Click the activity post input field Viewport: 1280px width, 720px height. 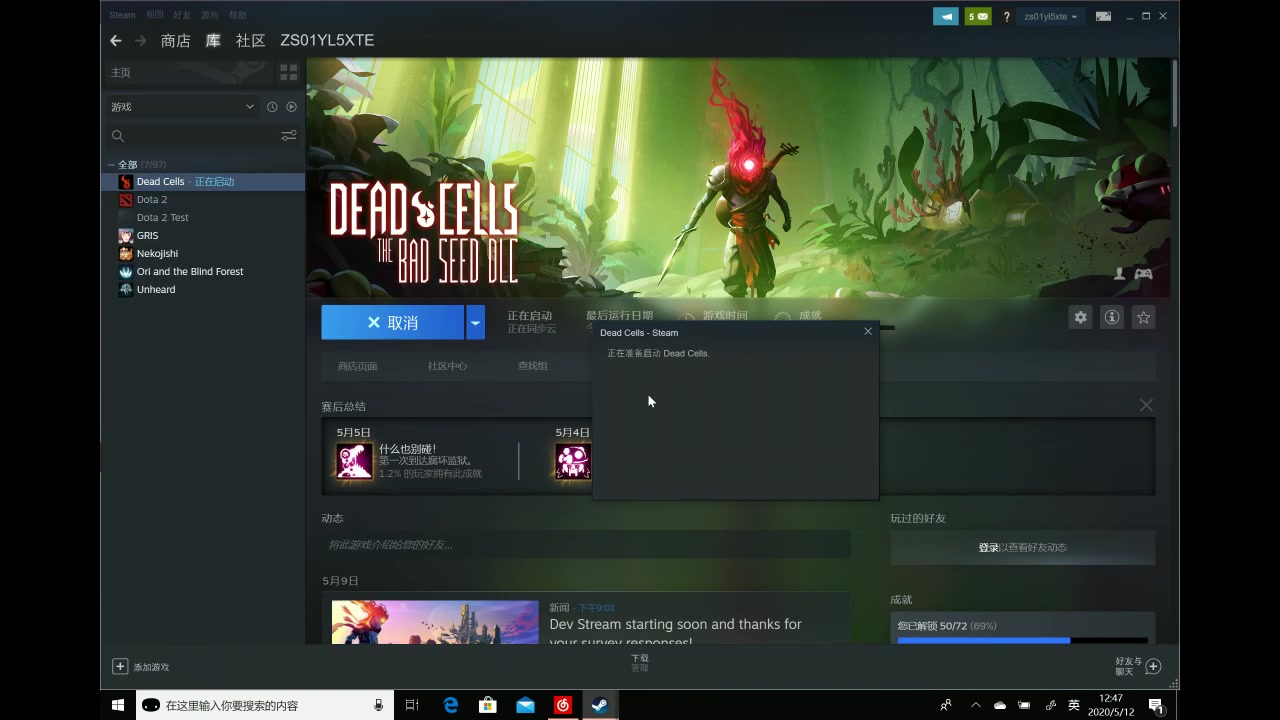[x=586, y=545]
